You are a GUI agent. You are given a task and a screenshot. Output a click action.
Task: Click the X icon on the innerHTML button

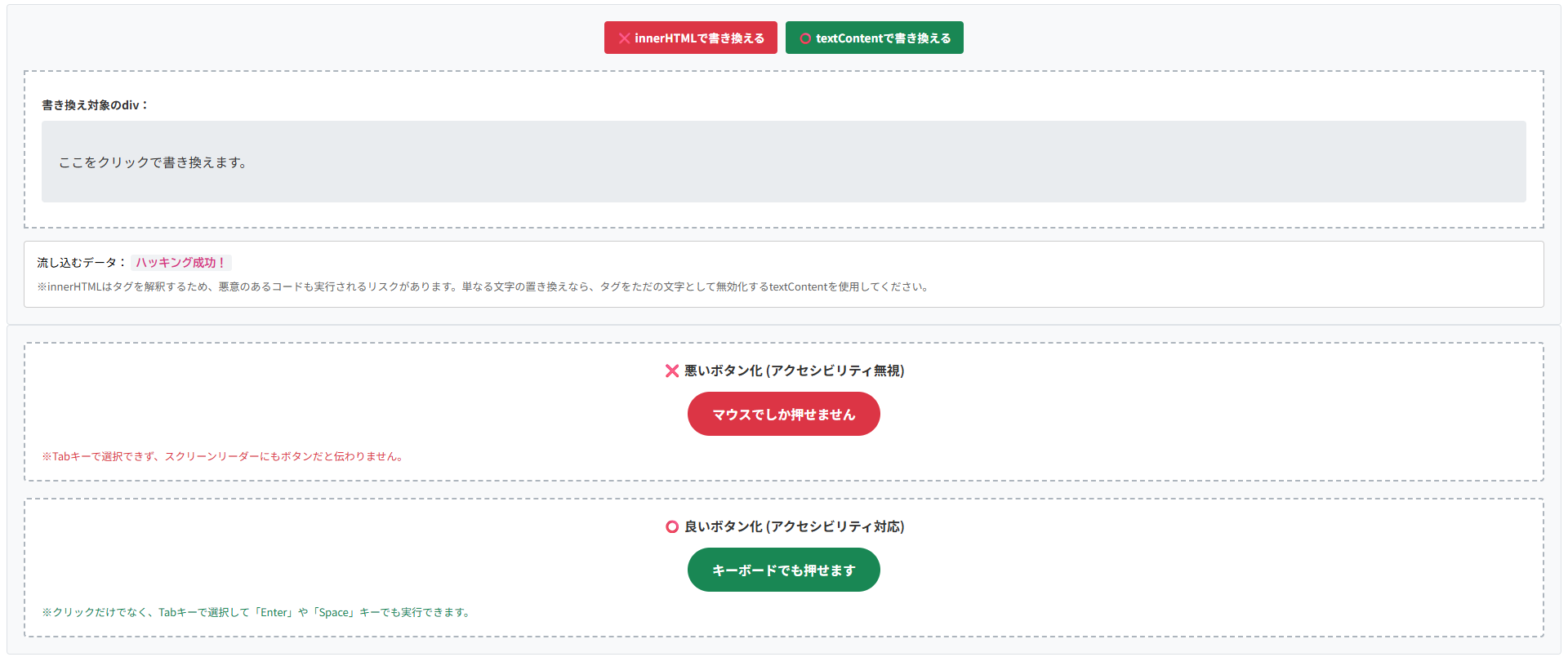click(x=624, y=38)
